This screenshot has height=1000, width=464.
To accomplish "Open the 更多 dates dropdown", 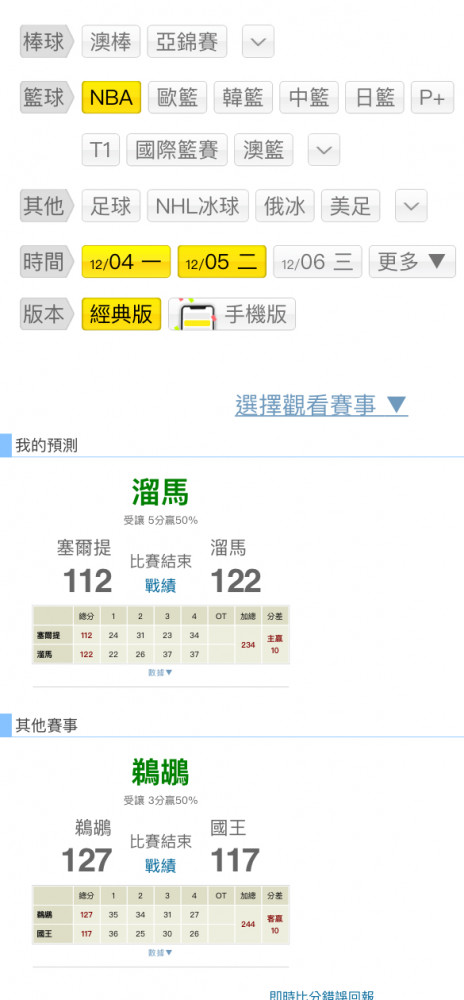I will click(412, 261).
